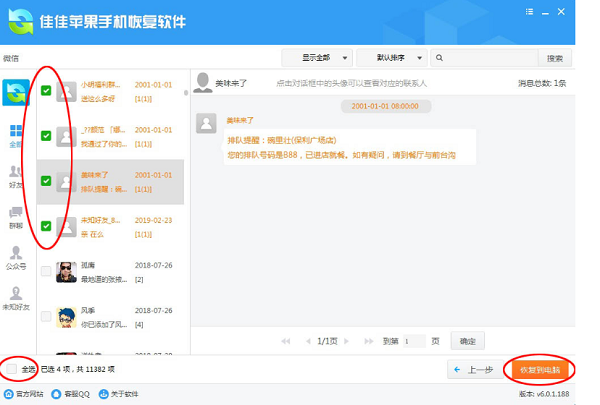Toggle the 全选 select-all checkbox
This screenshot has width=600, height=405.
point(12,369)
